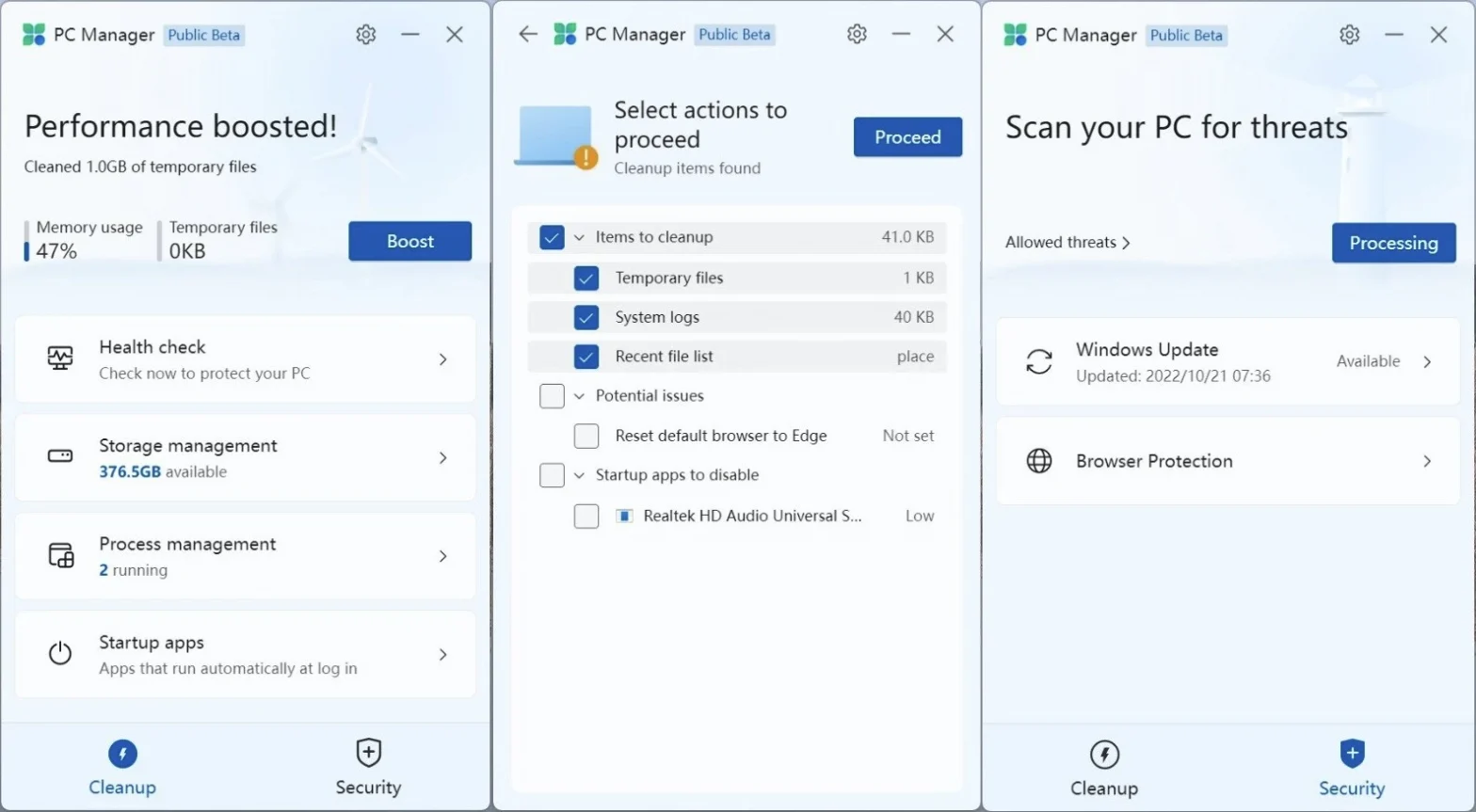1476x812 pixels.
Task: Click the Proceed button
Action: [907, 137]
